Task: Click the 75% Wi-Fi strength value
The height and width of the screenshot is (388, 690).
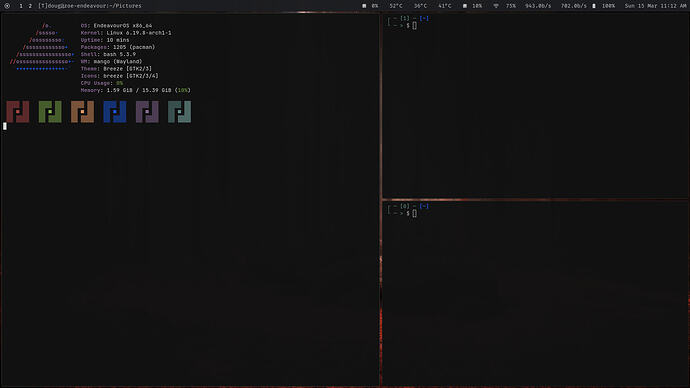Action: (510, 6)
